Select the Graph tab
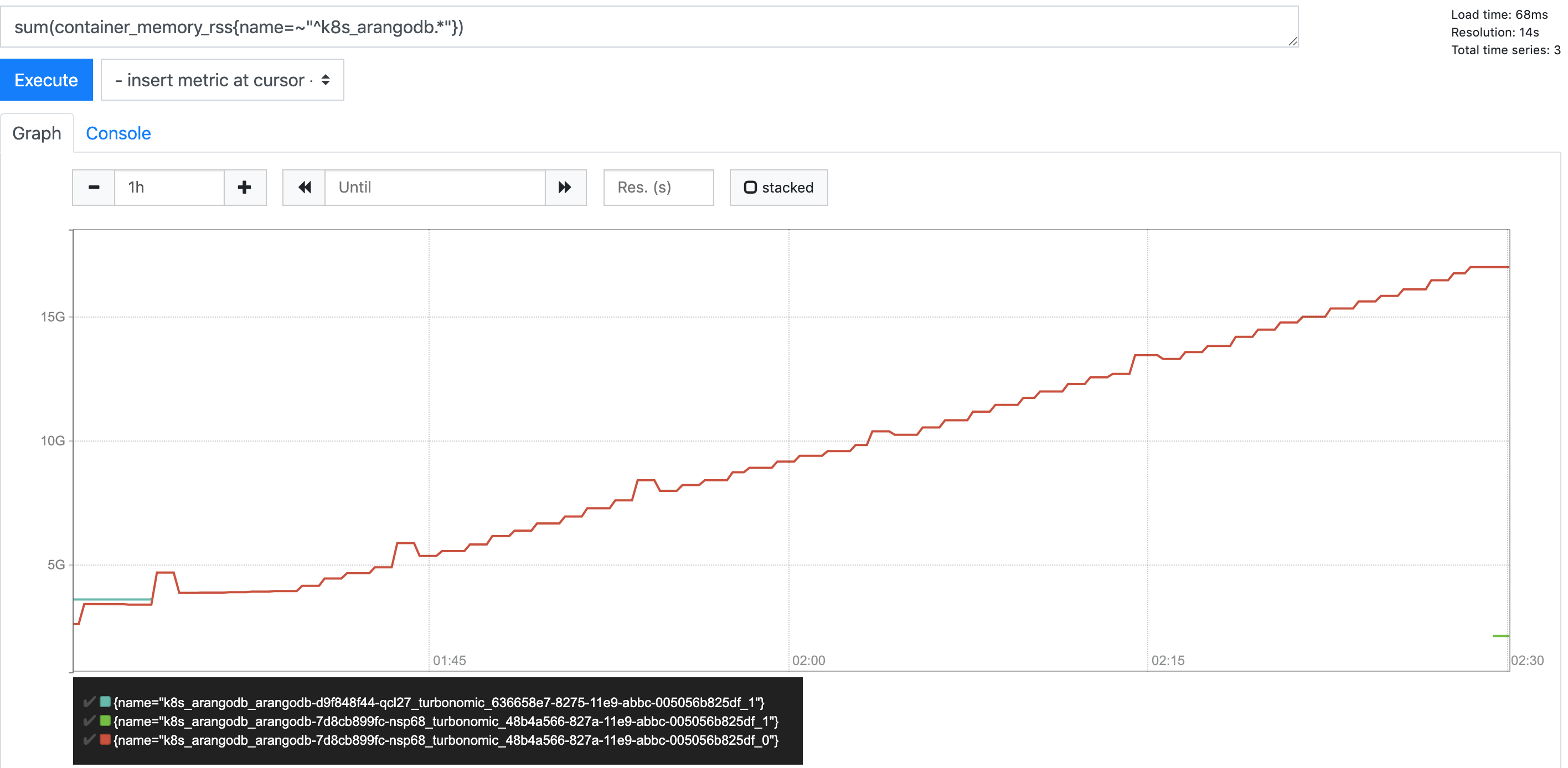 [x=36, y=133]
